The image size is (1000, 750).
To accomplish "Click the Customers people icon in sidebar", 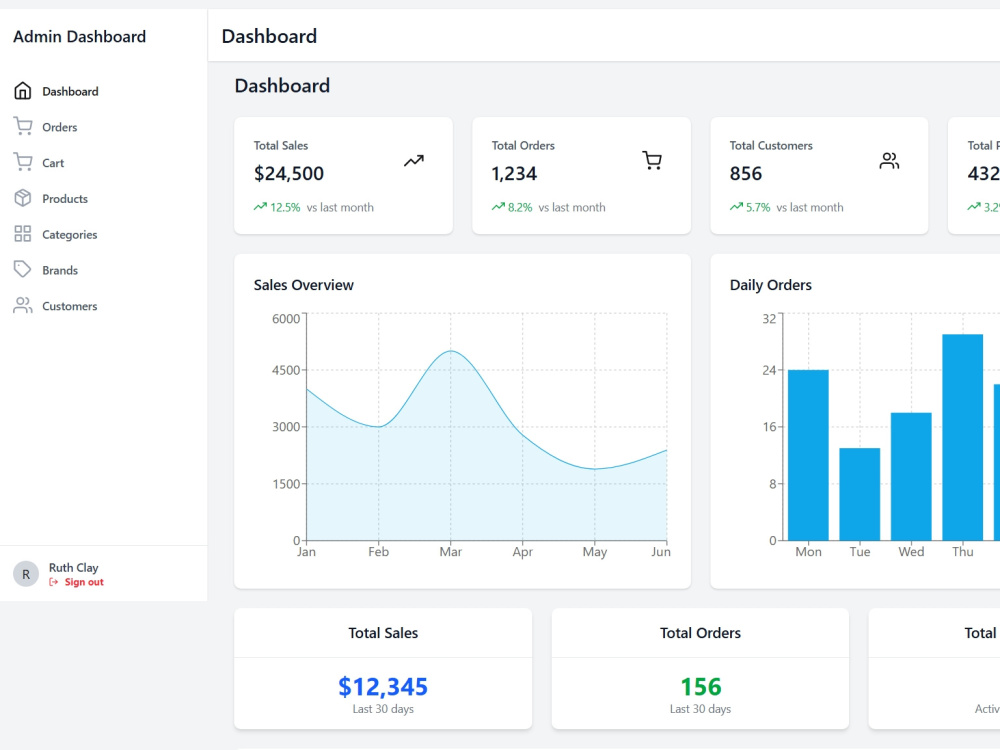I will coord(22,305).
